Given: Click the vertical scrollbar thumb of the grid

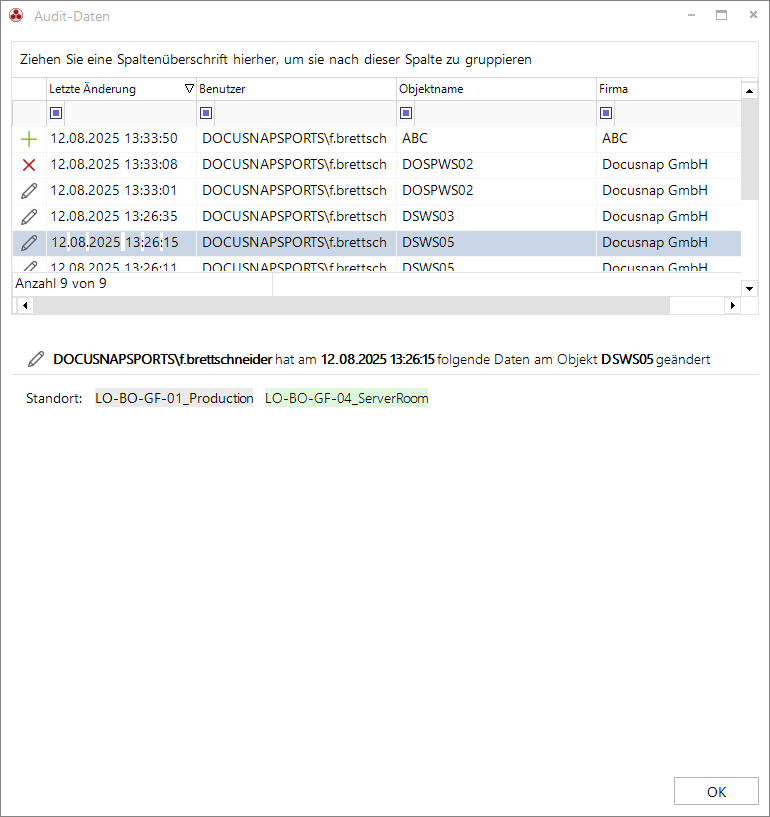Looking at the screenshot, I should click(750, 149).
